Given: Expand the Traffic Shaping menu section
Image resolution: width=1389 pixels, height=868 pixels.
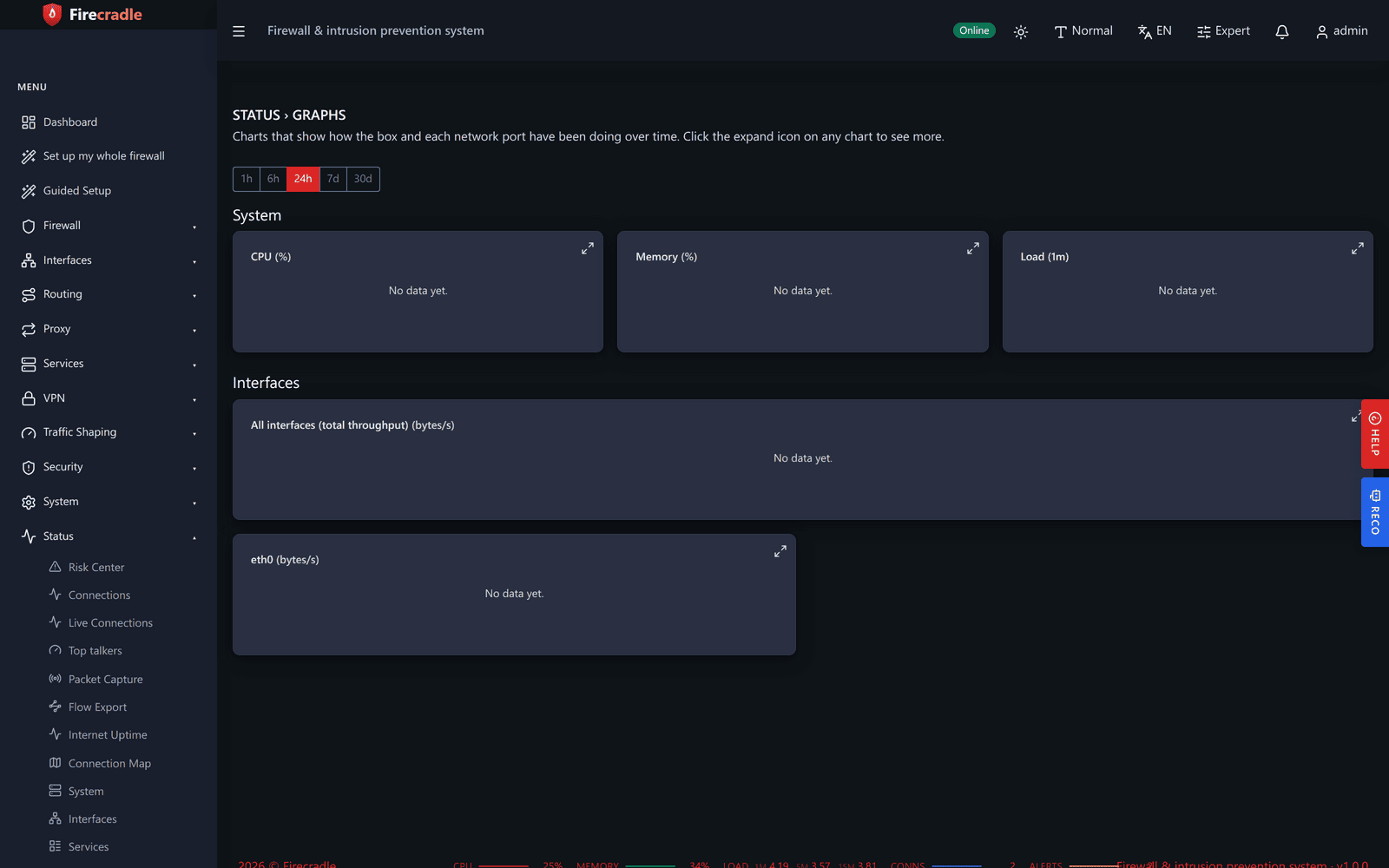Looking at the screenshot, I should coord(109,432).
